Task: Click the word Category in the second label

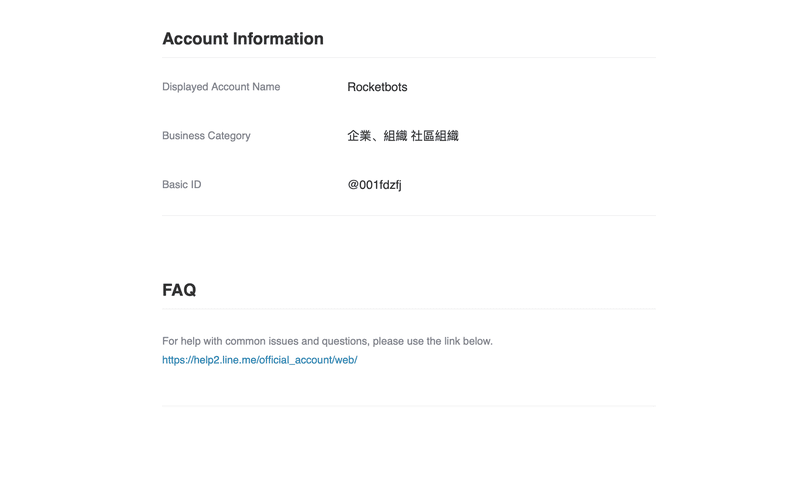Action: (228, 136)
